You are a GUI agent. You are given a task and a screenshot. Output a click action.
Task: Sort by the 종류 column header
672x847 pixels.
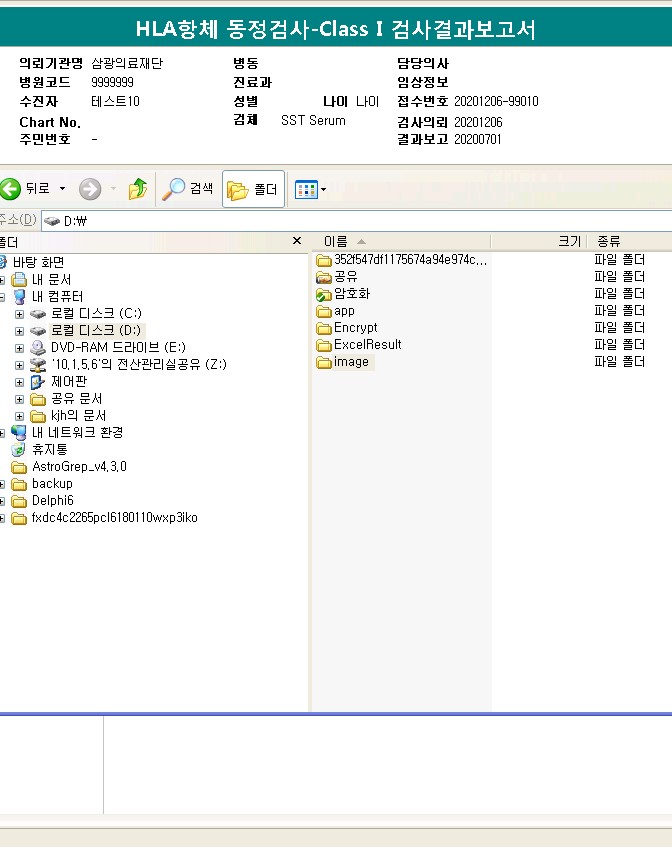630,241
